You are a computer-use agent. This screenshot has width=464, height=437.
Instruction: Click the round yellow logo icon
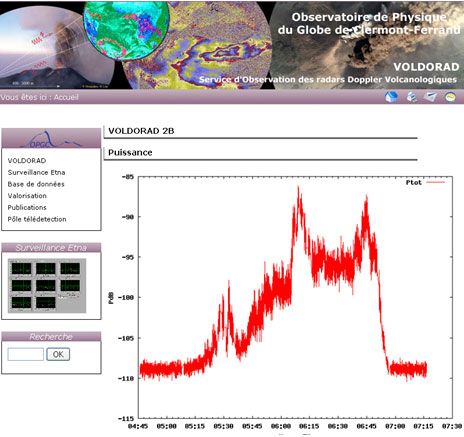450,97
